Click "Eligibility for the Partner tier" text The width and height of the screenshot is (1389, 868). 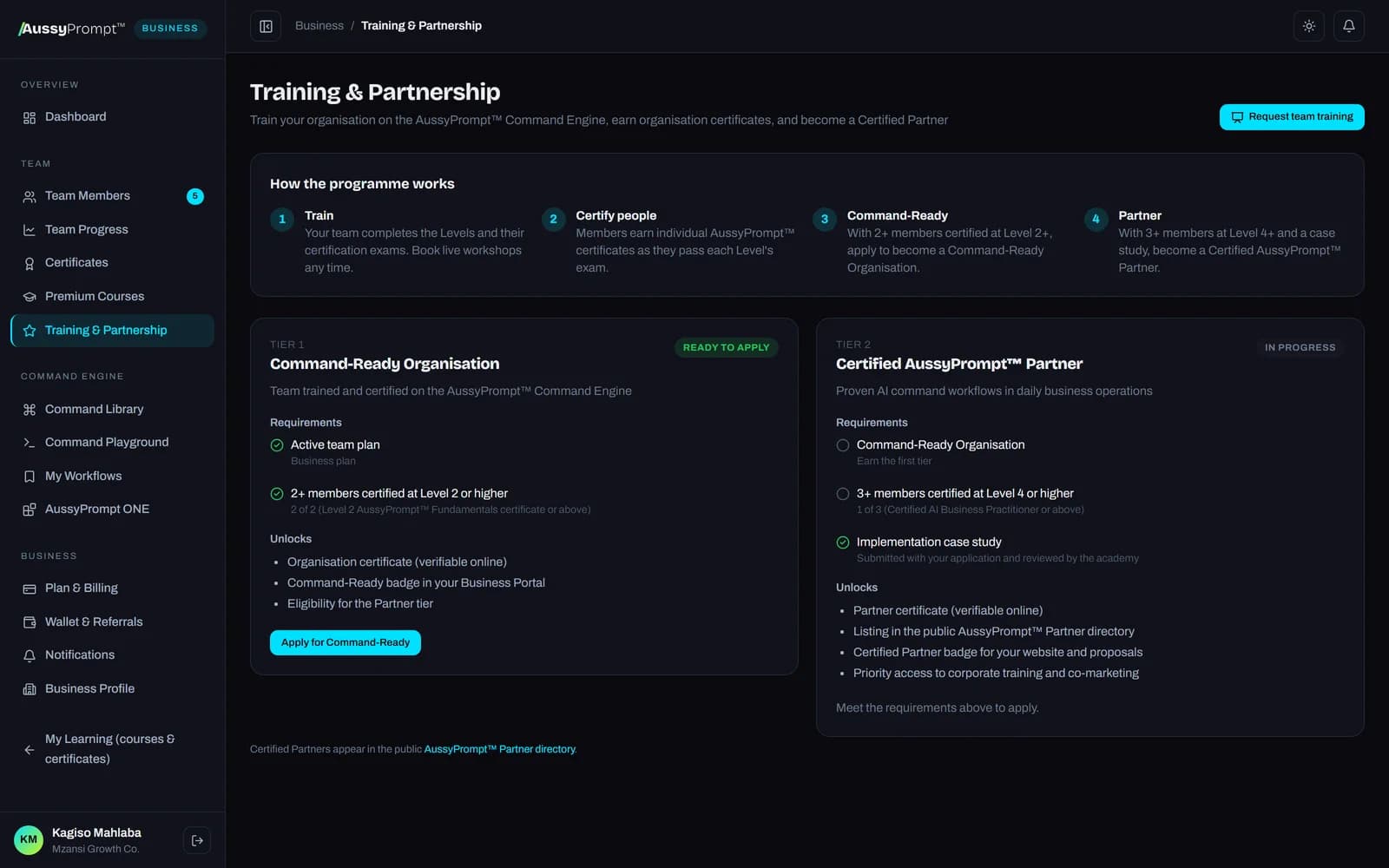click(360, 604)
